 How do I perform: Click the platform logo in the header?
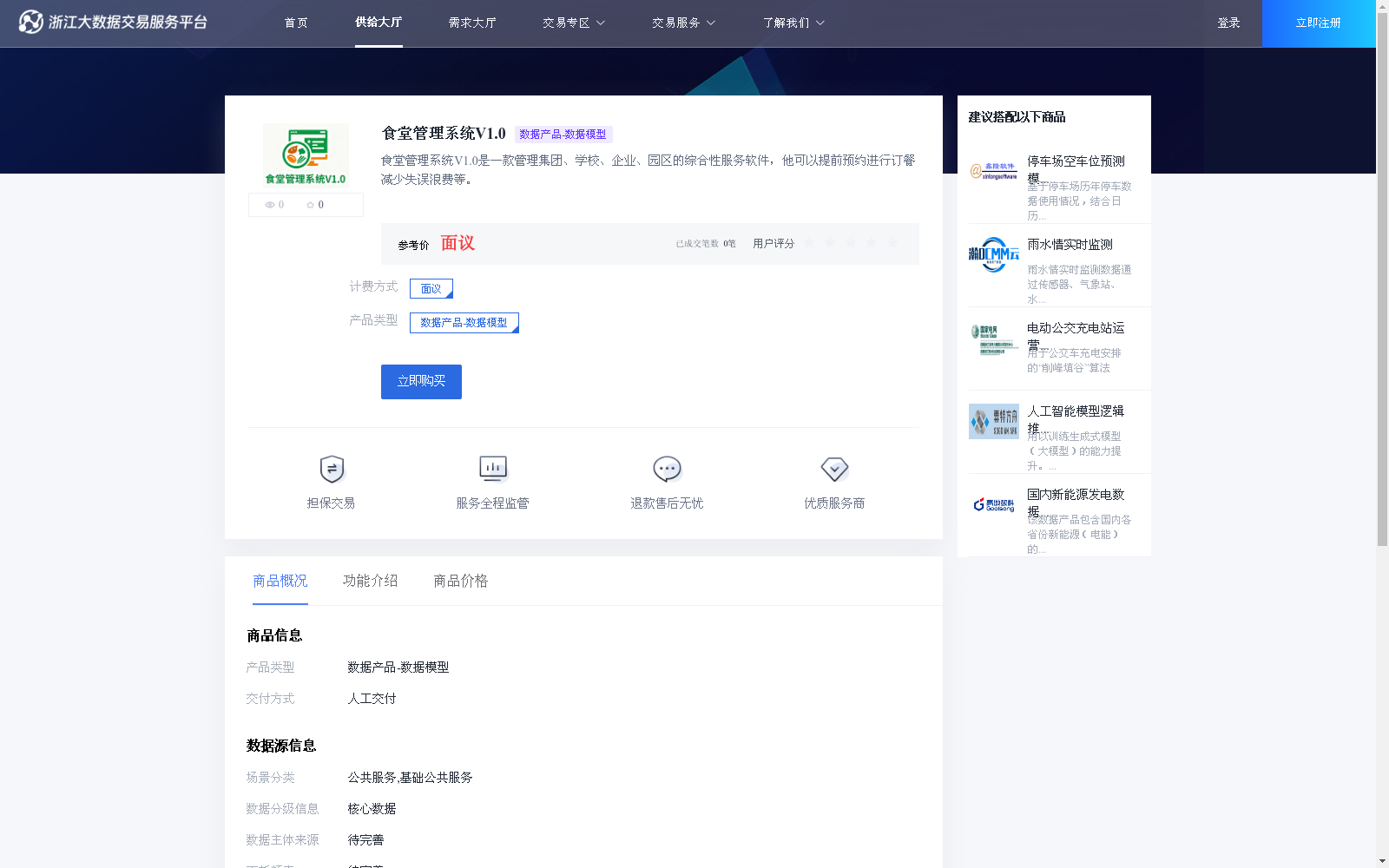tap(113, 21)
